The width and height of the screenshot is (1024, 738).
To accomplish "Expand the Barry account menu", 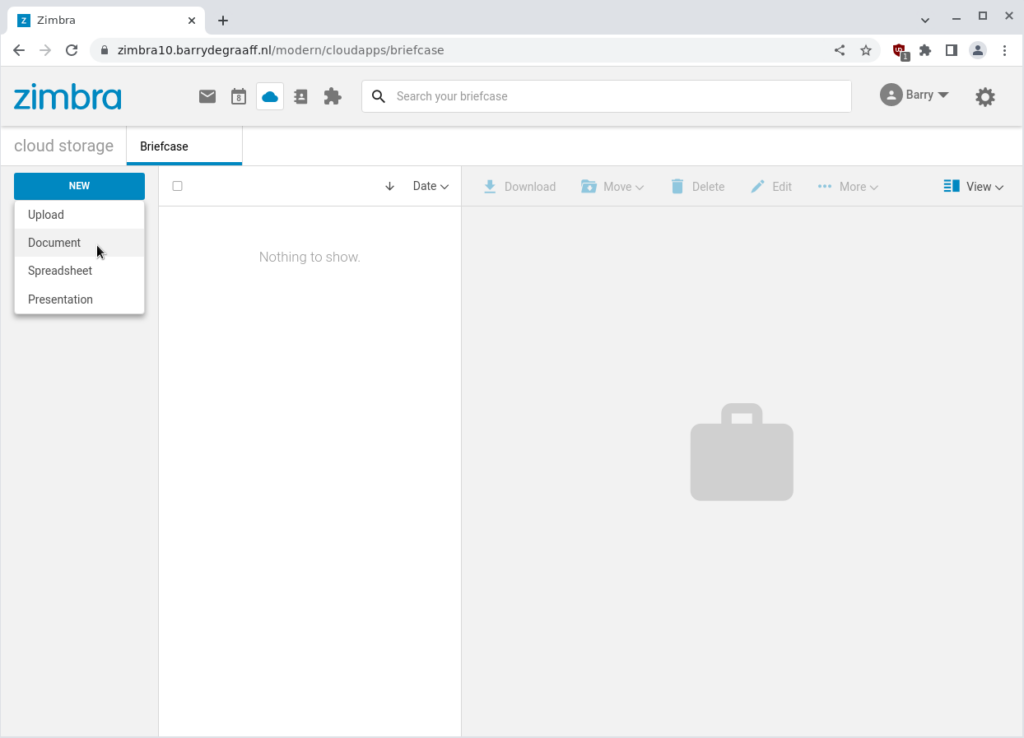I will [x=914, y=95].
